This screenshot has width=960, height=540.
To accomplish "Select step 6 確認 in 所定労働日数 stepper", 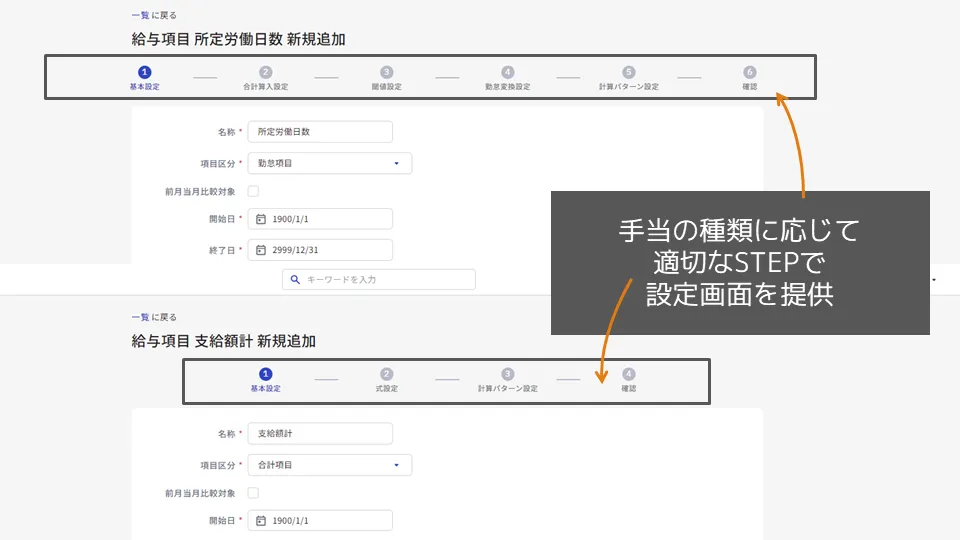I will 750,78.
